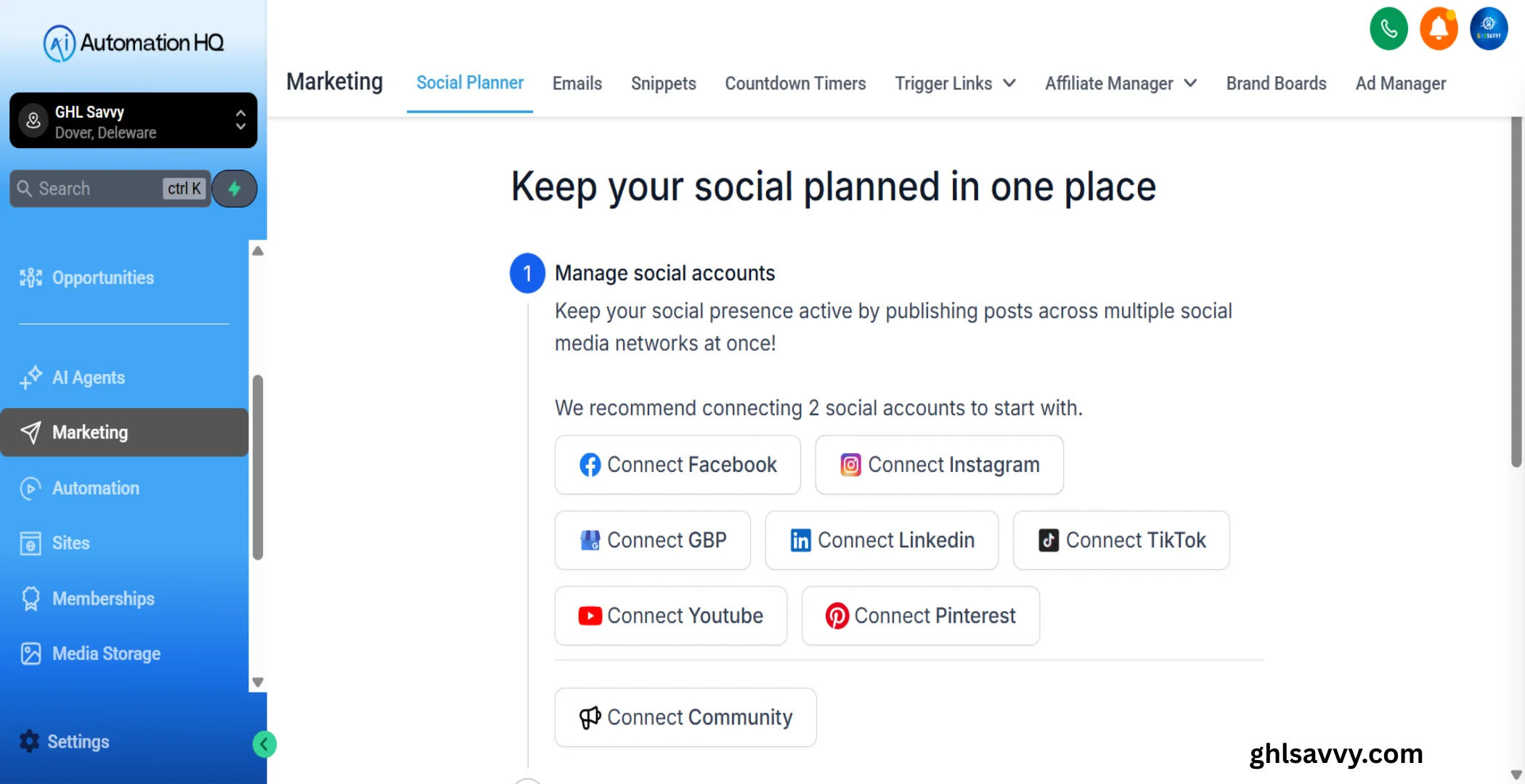
Task: Open the GHL Savvy profile avatar
Action: click(1489, 29)
